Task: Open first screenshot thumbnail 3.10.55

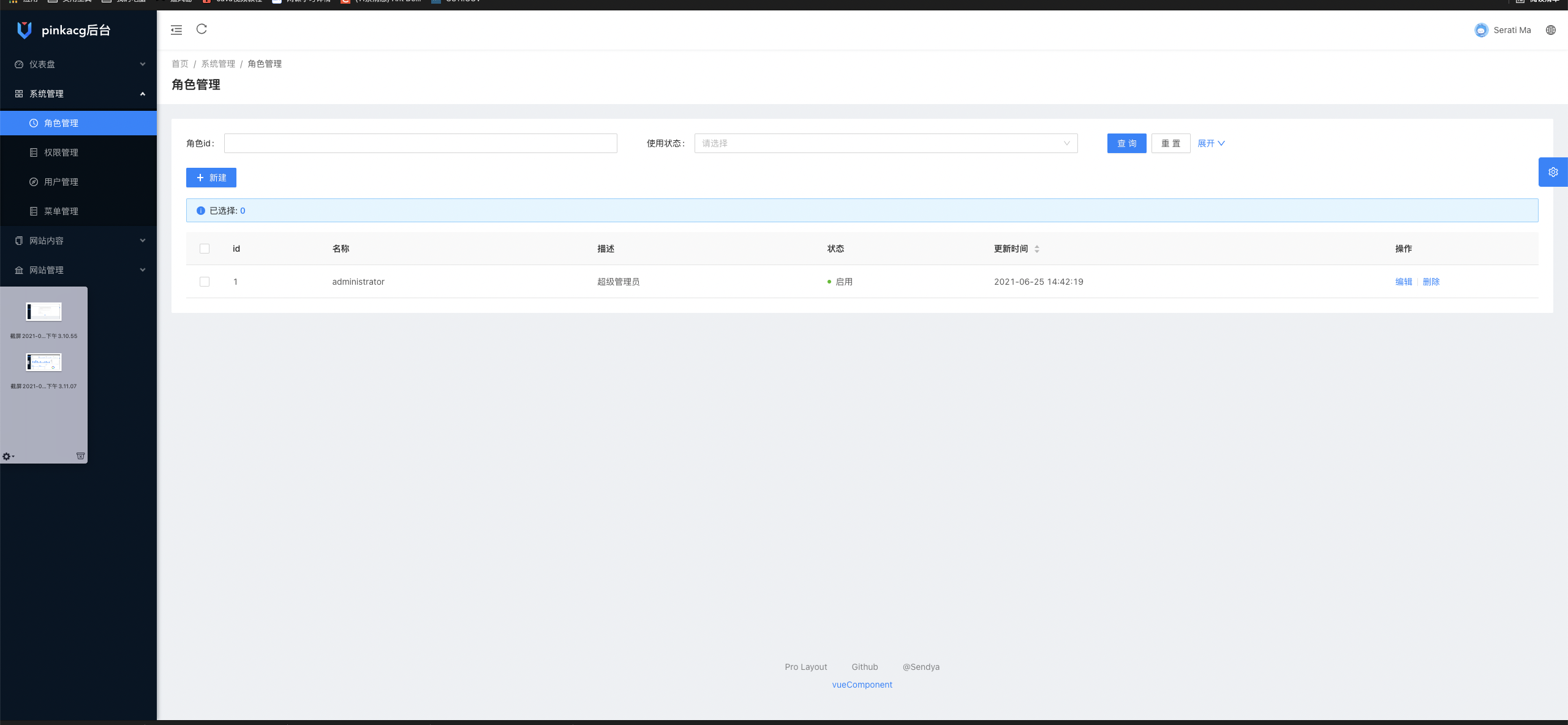Action: click(43, 312)
